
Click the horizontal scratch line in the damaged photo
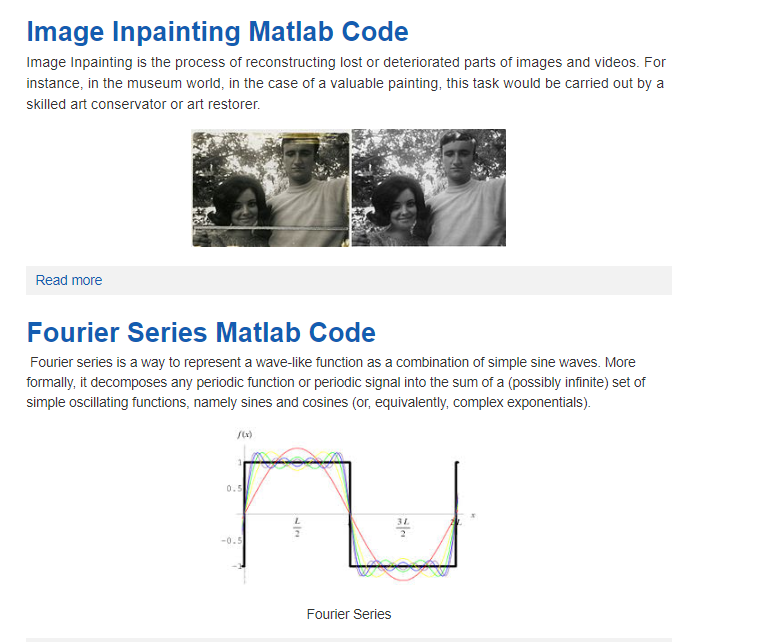pyautogui.click(x=271, y=228)
